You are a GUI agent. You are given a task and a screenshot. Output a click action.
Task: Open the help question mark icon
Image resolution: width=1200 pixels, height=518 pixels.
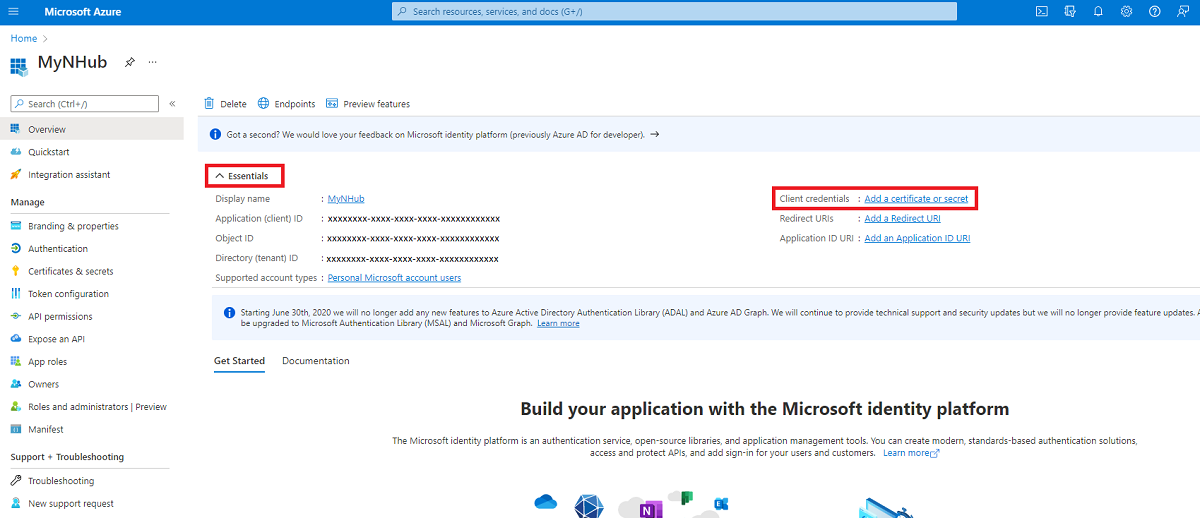click(1155, 11)
